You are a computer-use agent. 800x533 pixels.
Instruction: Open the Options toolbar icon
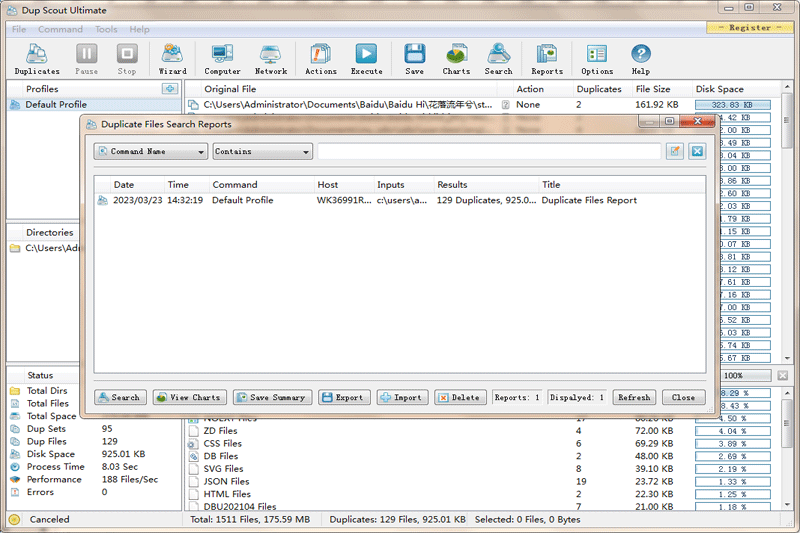(x=597, y=59)
